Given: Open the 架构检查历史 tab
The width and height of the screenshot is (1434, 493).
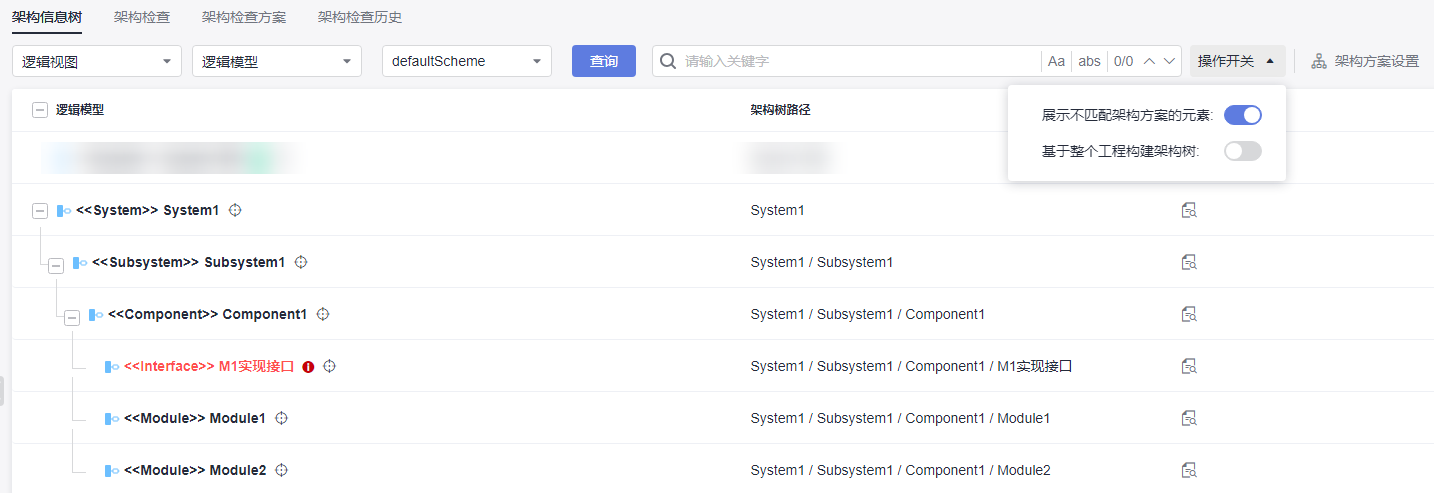Looking at the screenshot, I should [360, 17].
